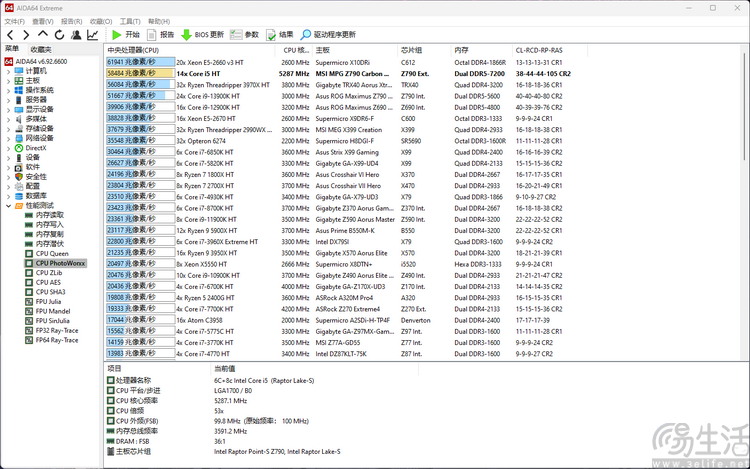Select the 内存潜伏 memory latency benchmark icon

[x=29, y=244]
